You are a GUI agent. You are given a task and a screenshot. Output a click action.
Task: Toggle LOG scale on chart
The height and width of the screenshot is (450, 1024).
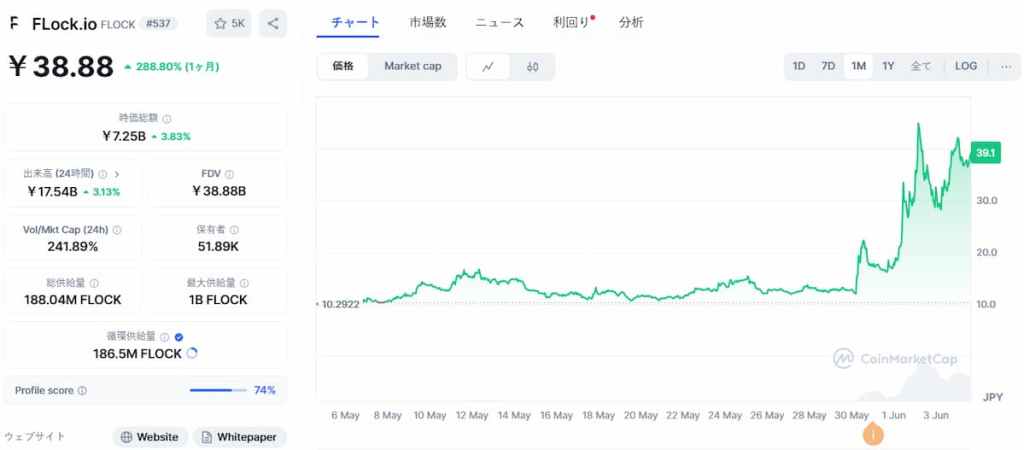tap(965, 67)
